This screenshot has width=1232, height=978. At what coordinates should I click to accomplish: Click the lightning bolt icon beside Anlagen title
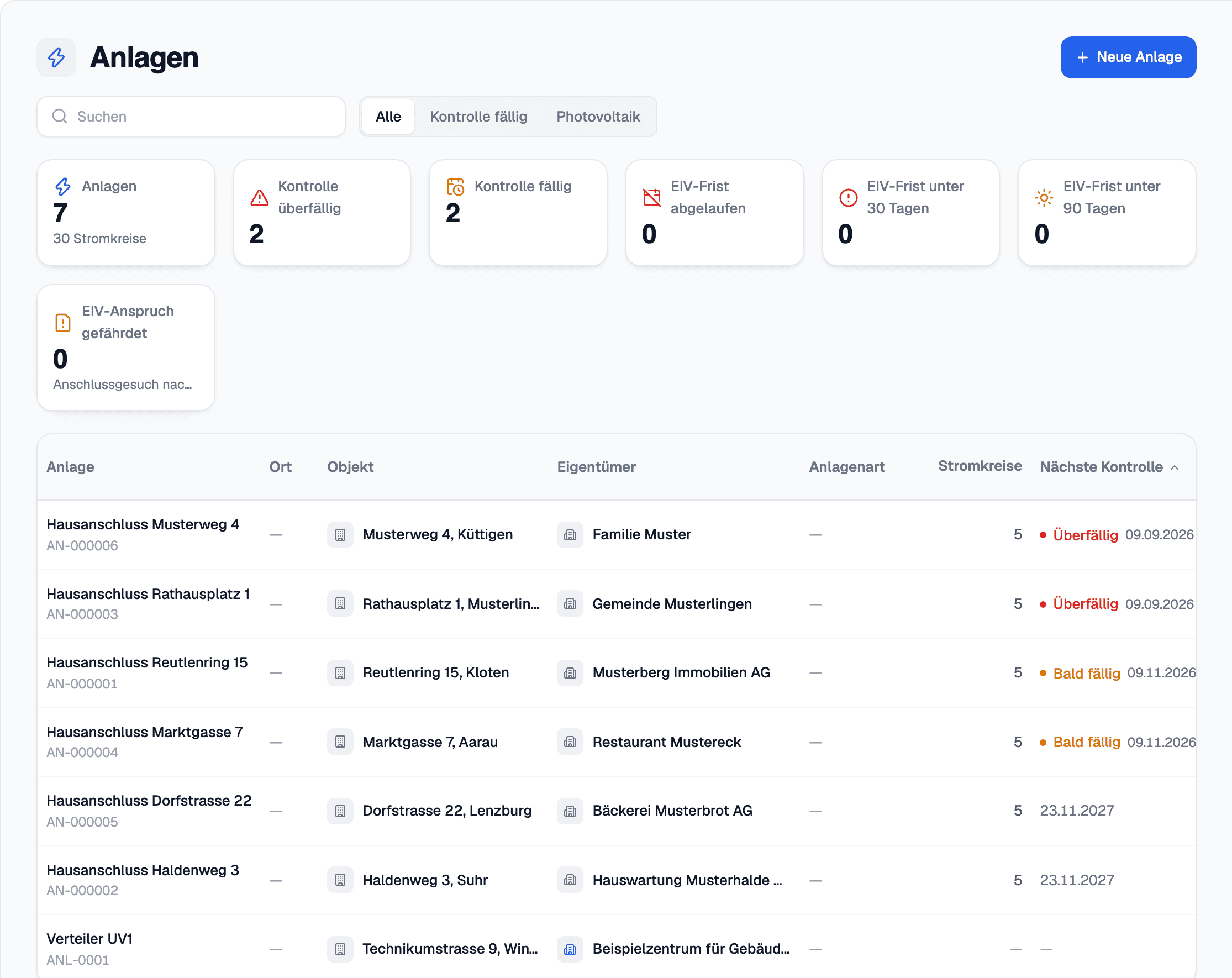tap(56, 57)
